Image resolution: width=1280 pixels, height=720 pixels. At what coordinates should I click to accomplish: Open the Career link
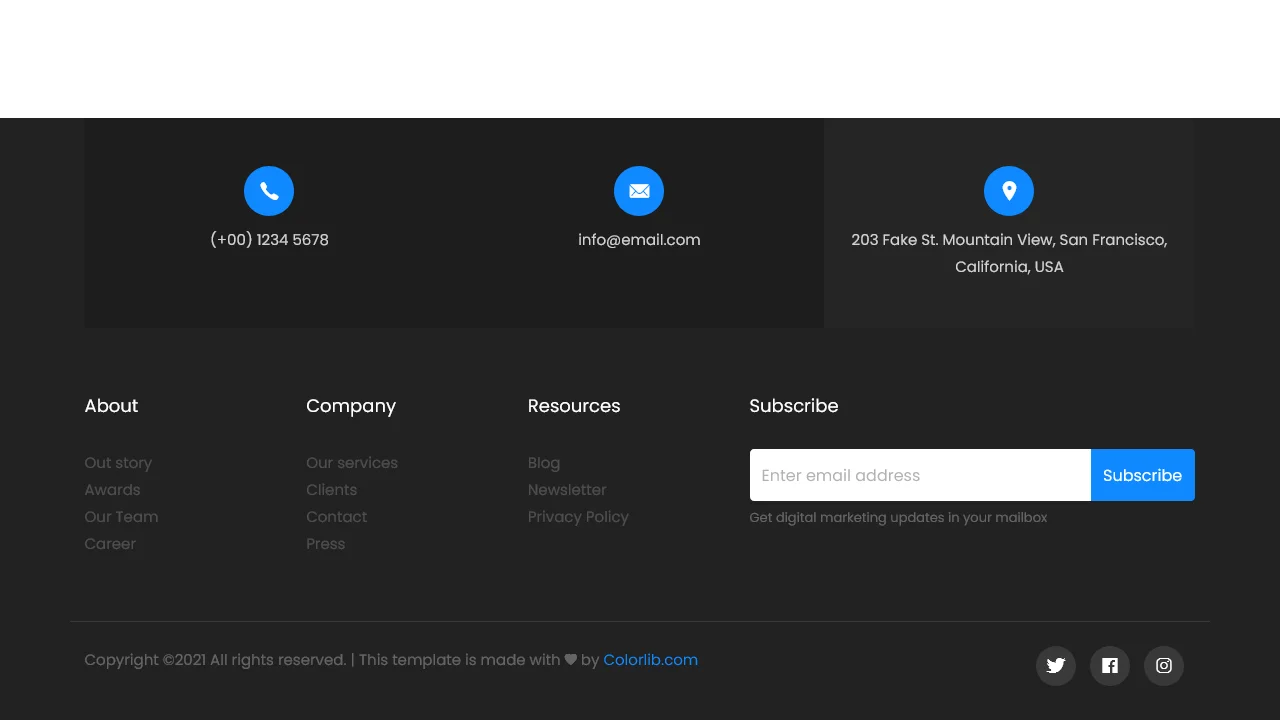tap(110, 544)
